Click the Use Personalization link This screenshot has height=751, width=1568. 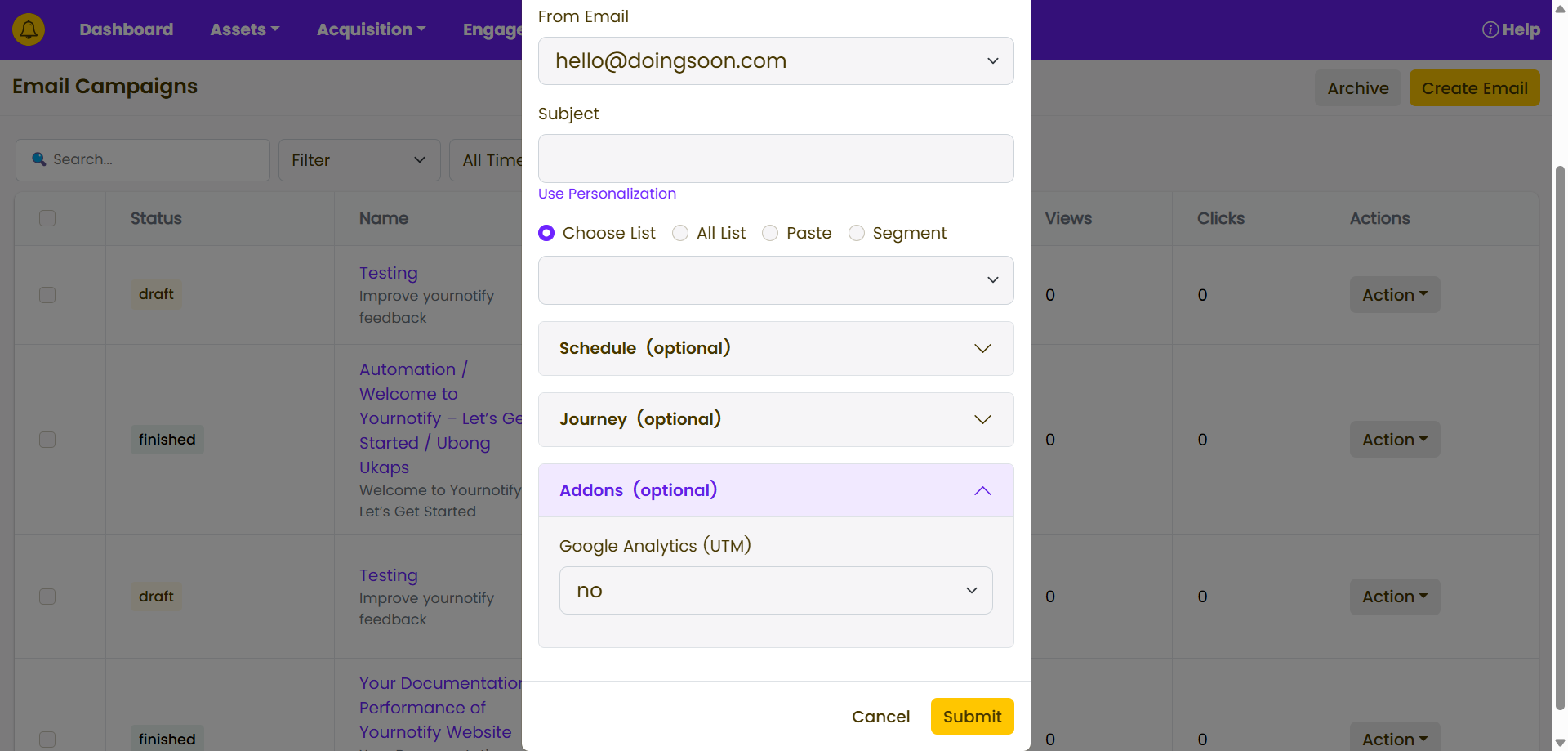coord(607,194)
